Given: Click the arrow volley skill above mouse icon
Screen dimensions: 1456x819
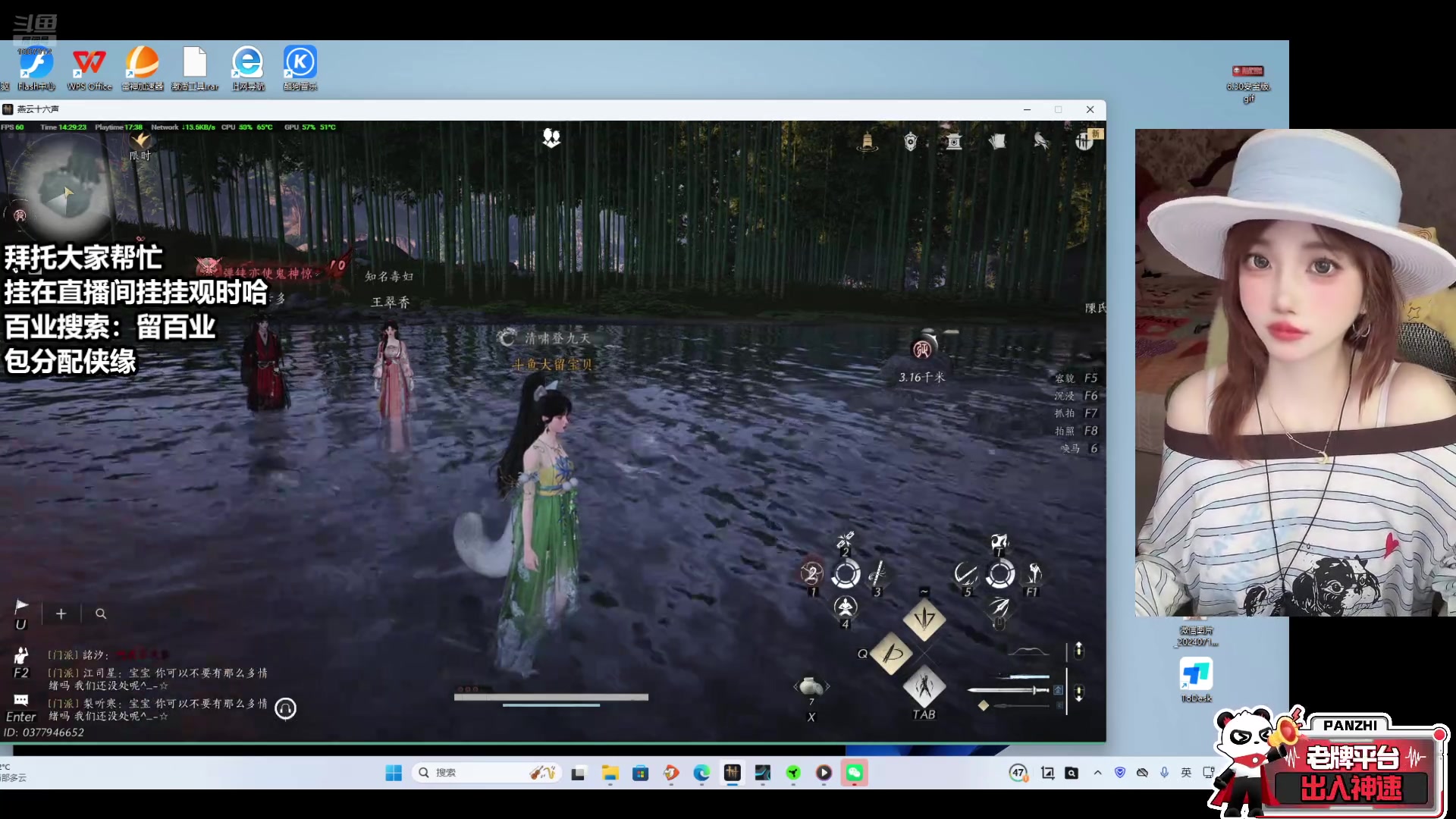Looking at the screenshot, I should pos(999,606).
